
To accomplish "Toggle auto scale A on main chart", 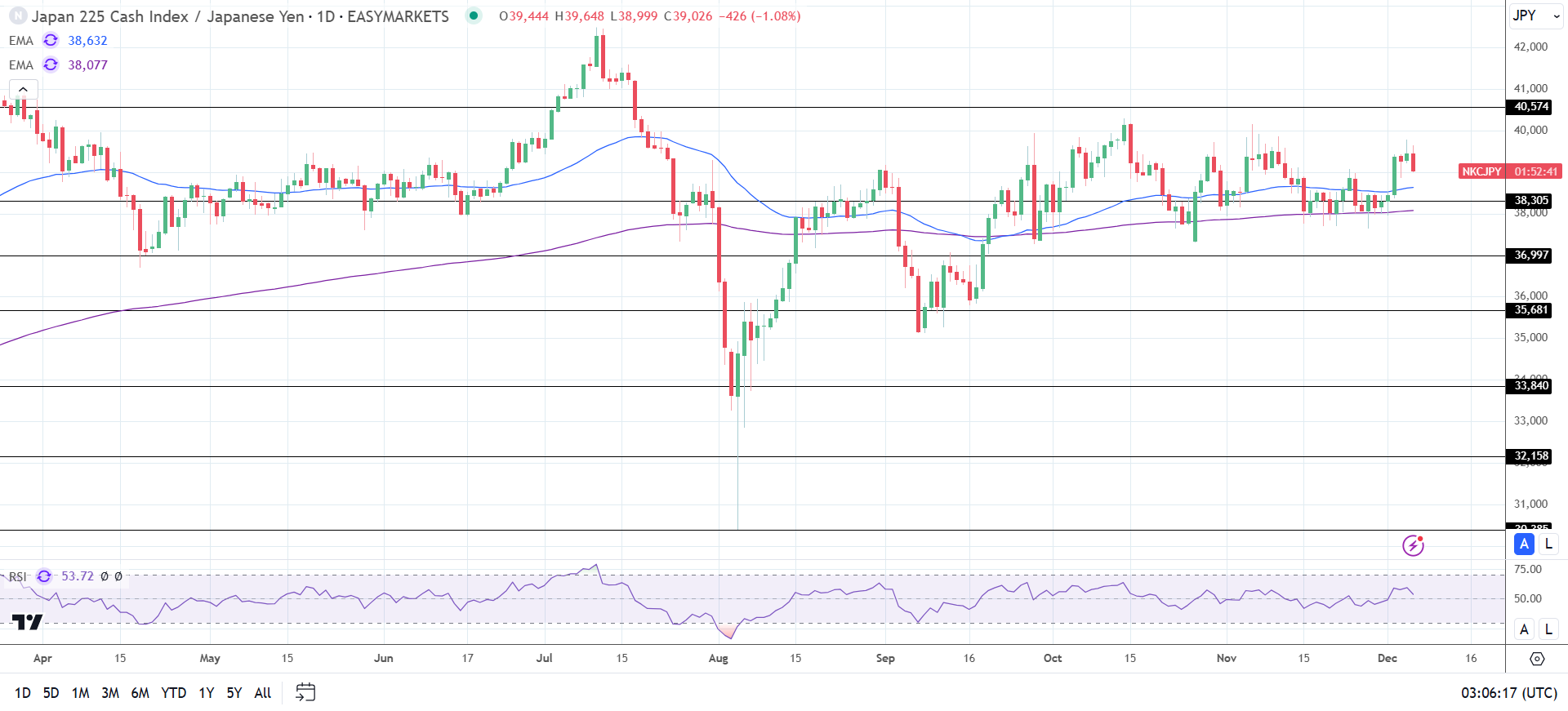I will click(1524, 544).
